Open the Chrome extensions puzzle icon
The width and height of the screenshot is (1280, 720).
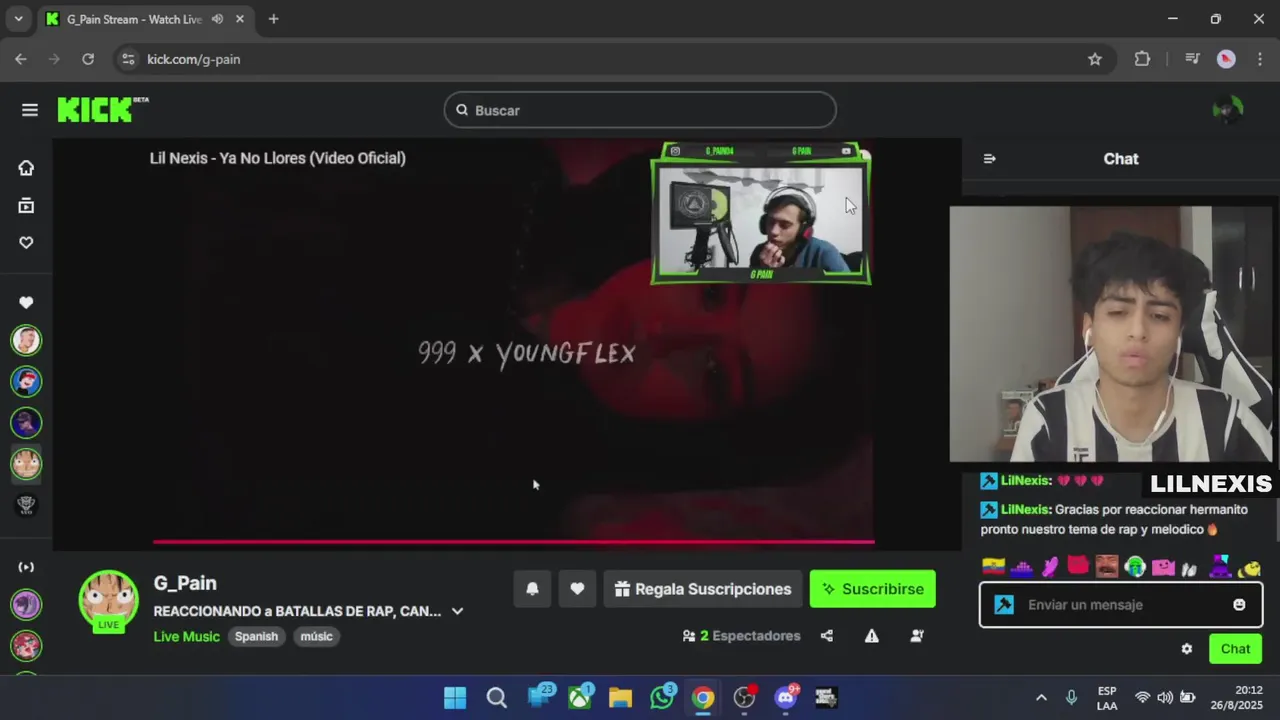pyautogui.click(x=1142, y=59)
